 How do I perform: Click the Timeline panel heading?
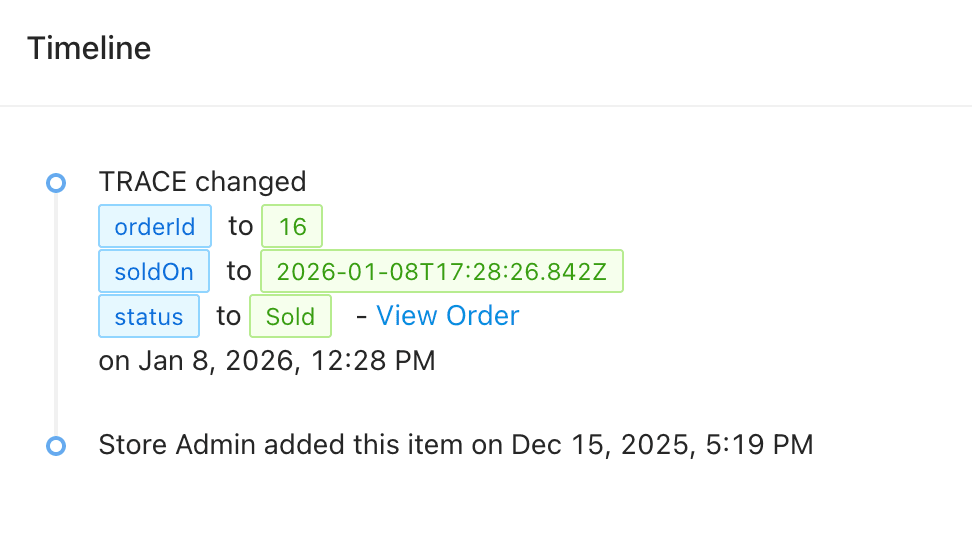click(89, 48)
